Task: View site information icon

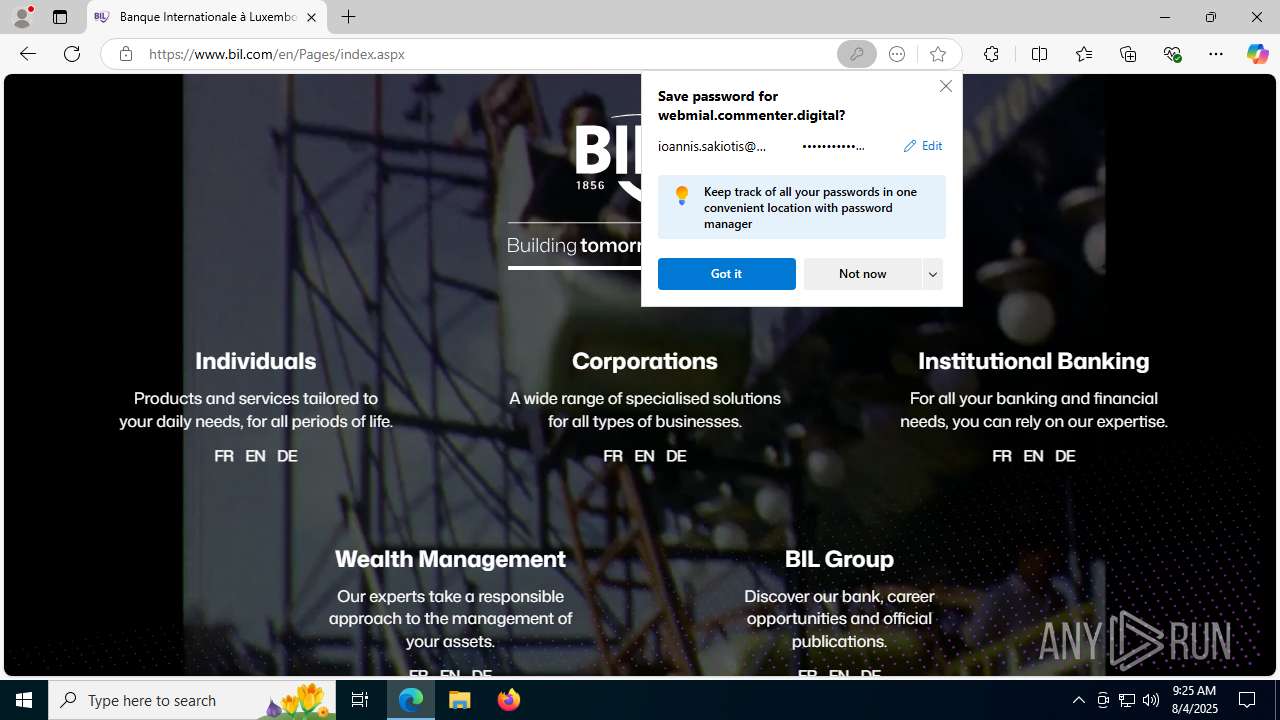Action: [125, 54]
